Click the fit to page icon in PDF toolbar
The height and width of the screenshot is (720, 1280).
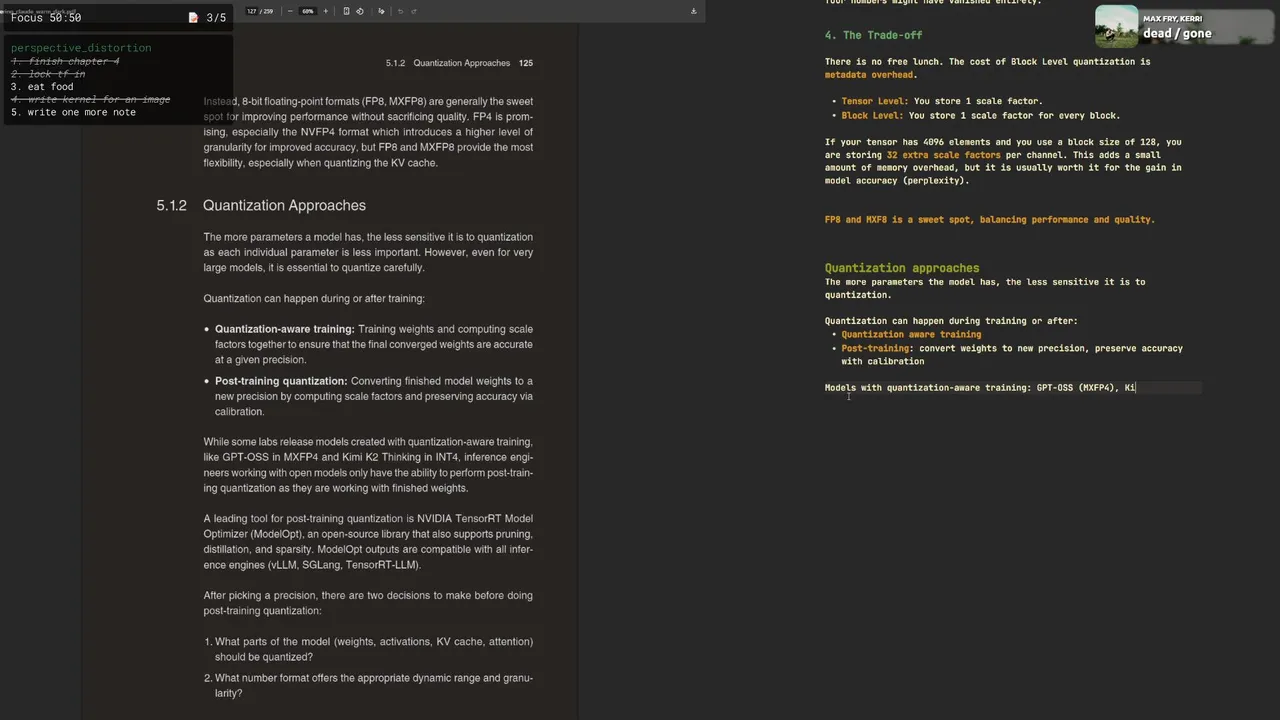(x=346, y=11)
